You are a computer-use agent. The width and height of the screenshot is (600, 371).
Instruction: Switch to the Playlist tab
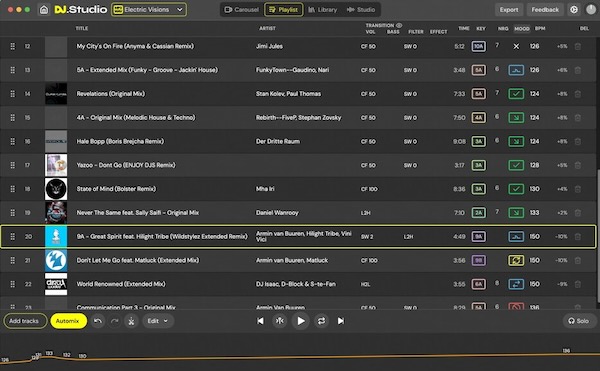[x=284, y=10]
